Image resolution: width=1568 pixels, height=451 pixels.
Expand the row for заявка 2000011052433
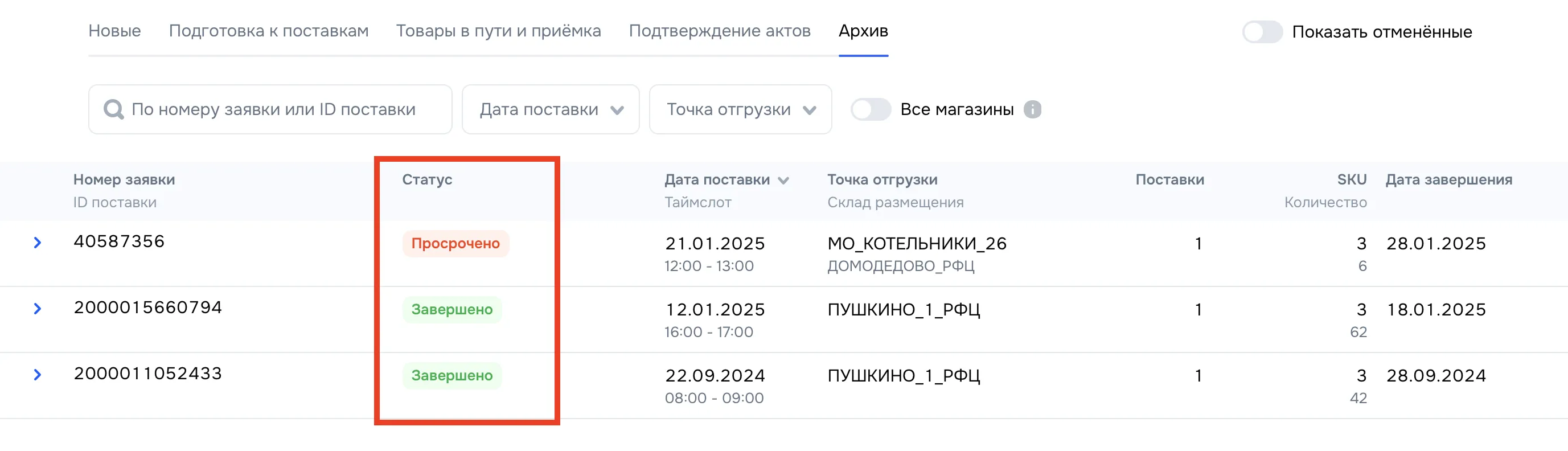coord(38,375)
